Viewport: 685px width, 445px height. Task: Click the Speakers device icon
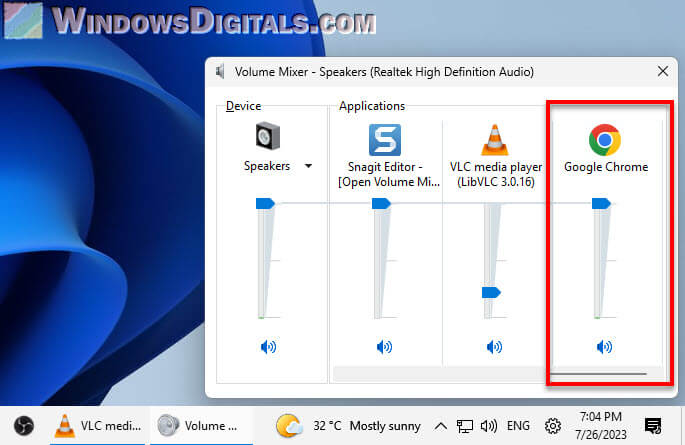click(267, 136)
